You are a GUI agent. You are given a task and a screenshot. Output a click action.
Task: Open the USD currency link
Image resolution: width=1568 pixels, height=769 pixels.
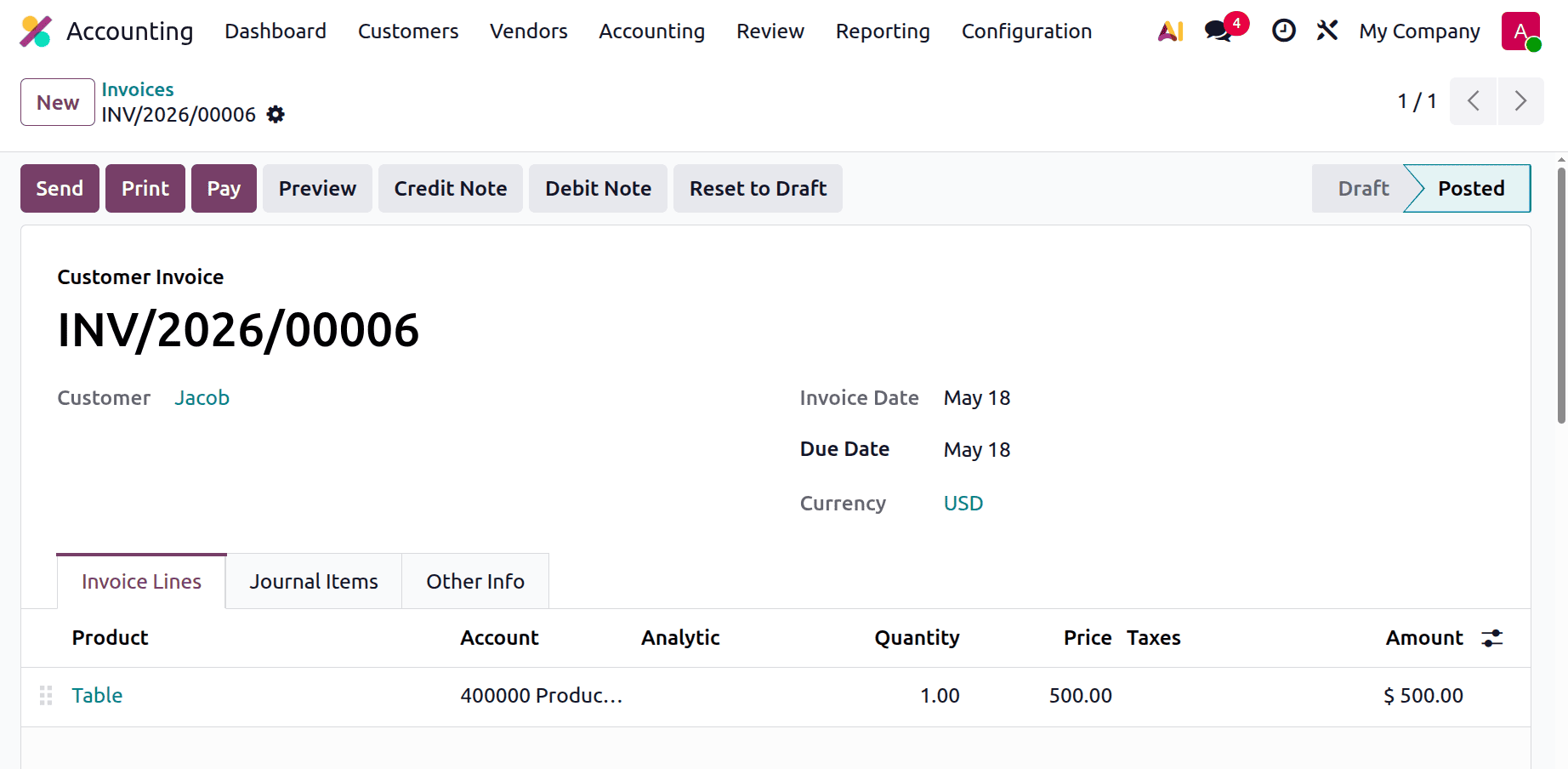963,504
